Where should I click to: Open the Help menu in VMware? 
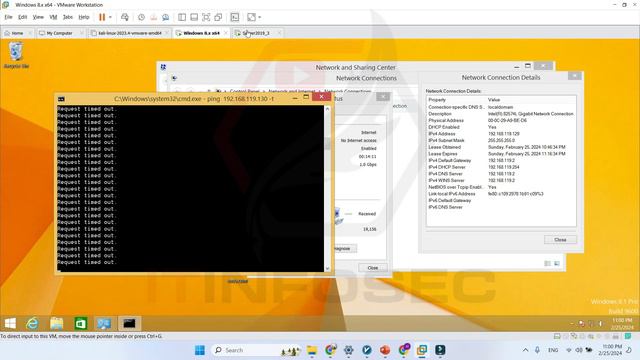[84, 17]
